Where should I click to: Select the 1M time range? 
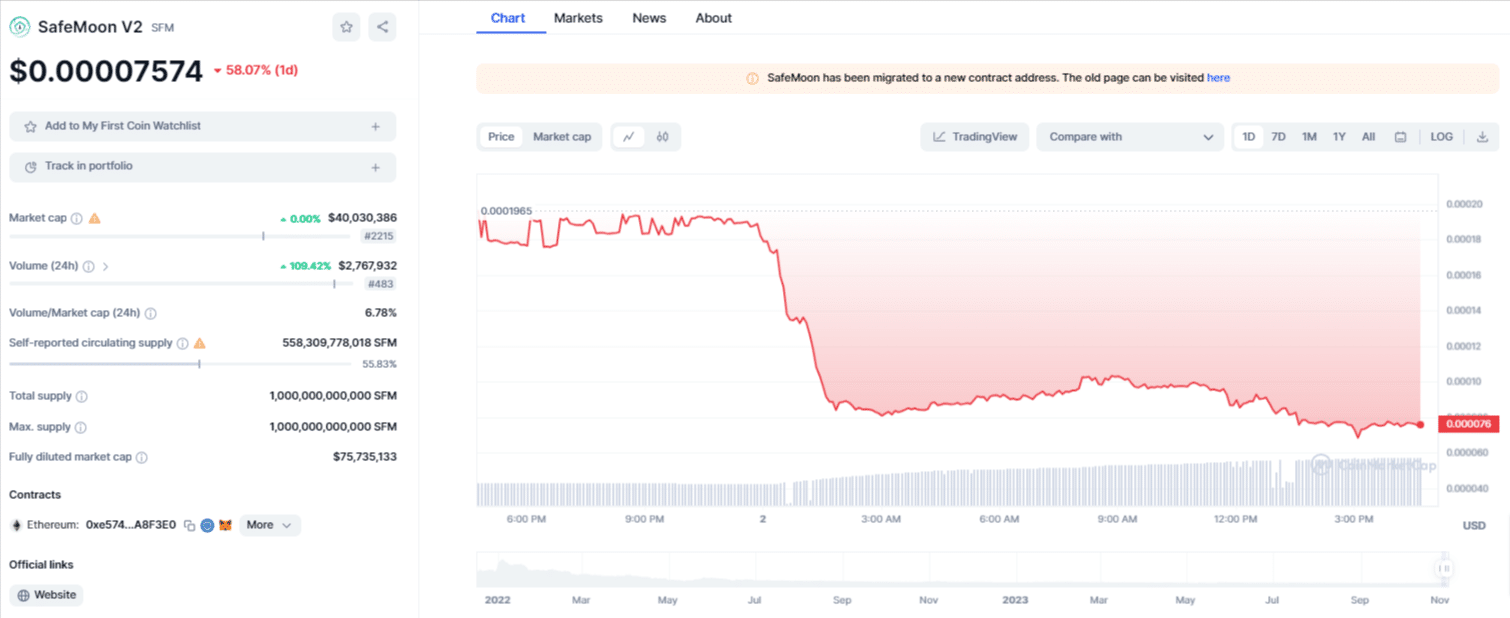[1309, 137]
